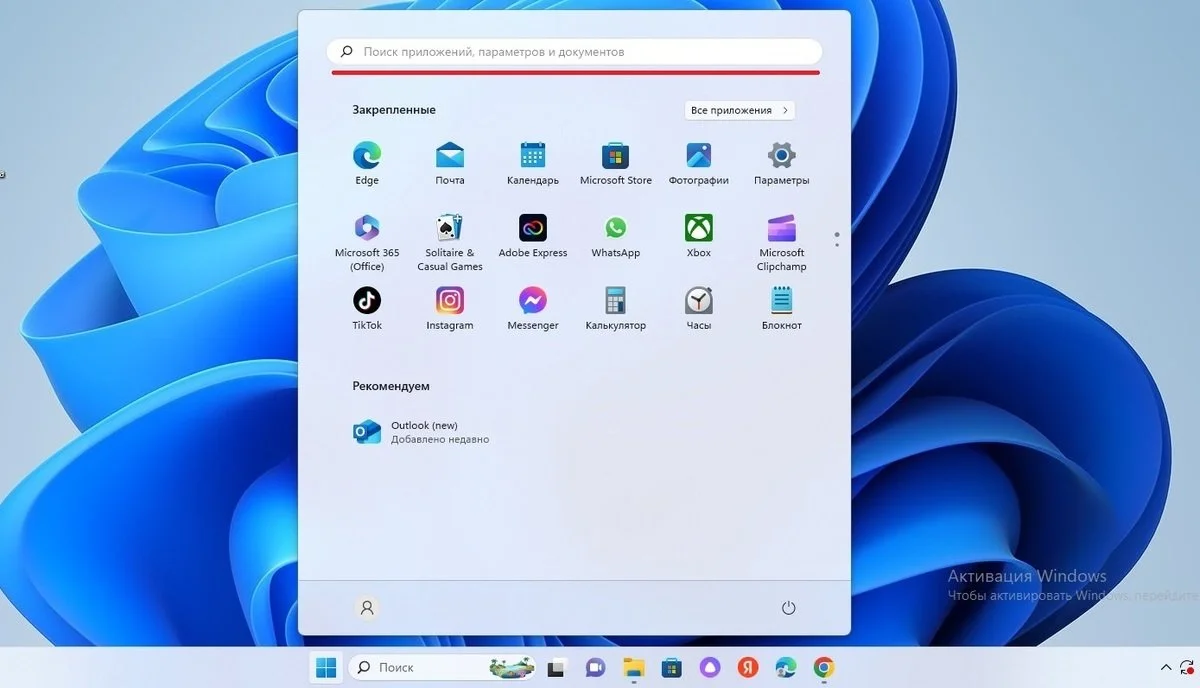Click the Start menu search field

tap(575, 51)
